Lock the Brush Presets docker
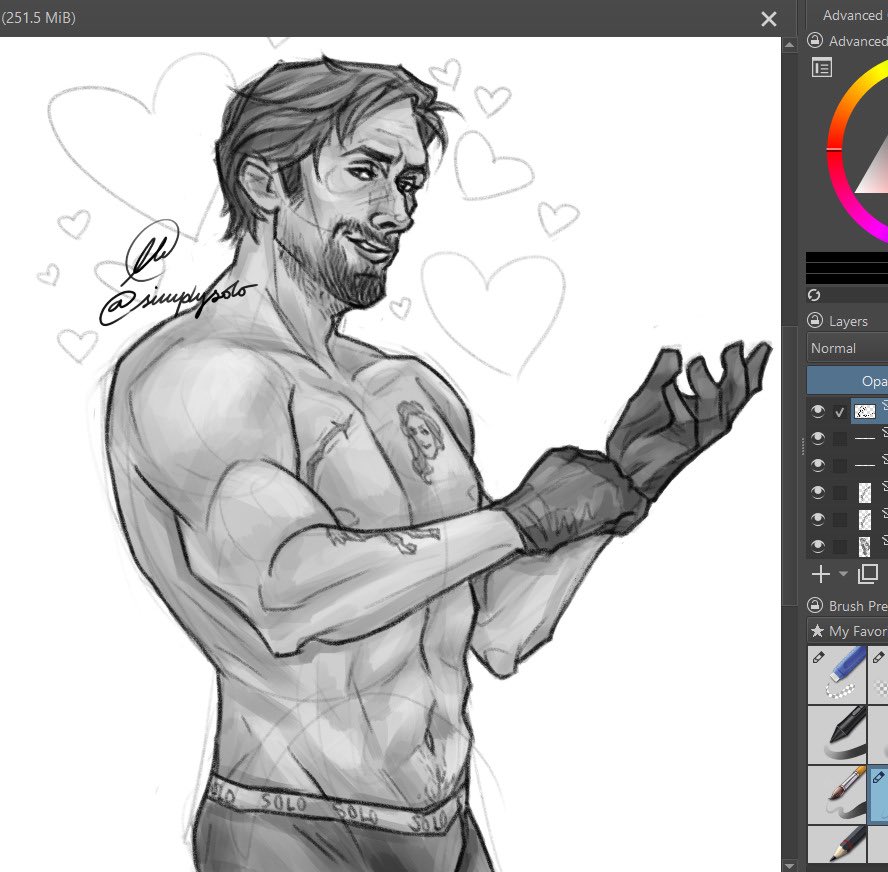This screenshot has width=888, height=872. pyautogui.click(x=815, y=605)
